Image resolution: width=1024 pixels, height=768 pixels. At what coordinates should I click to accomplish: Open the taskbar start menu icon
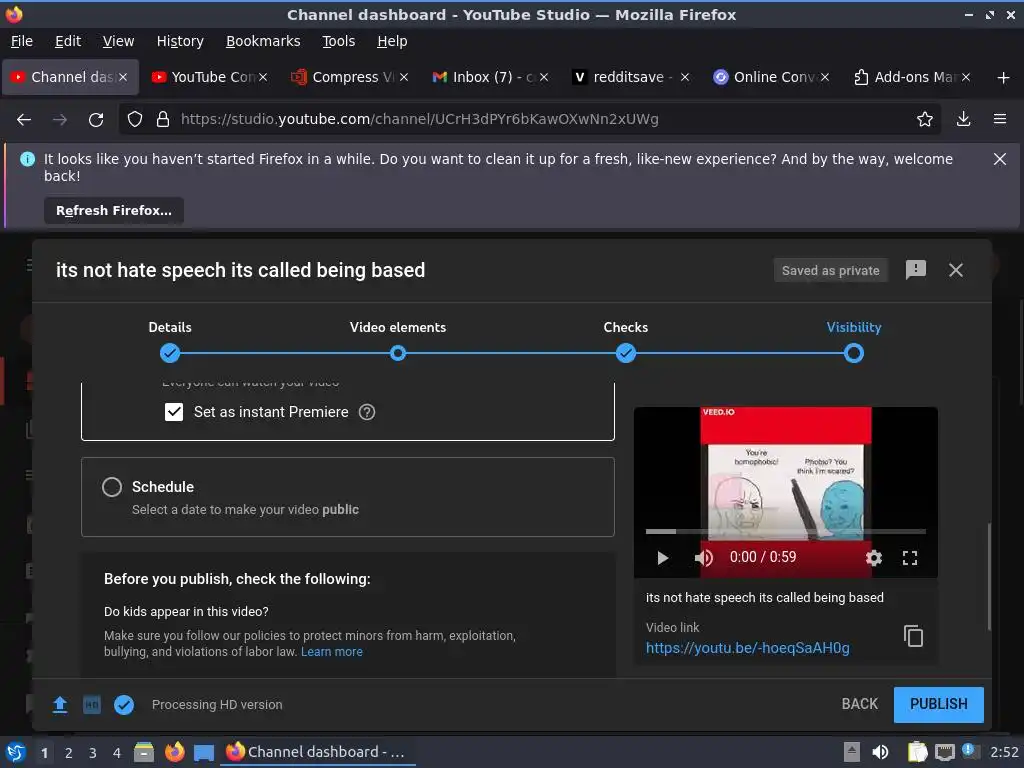tap(16, 752)
